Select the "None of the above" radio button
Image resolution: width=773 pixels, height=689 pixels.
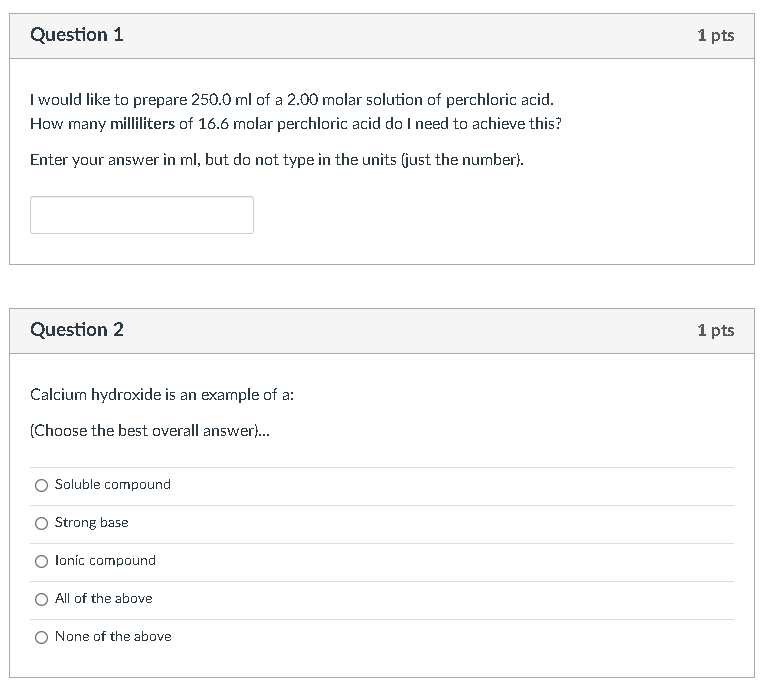pyautogui.click(x=41, y=637)
